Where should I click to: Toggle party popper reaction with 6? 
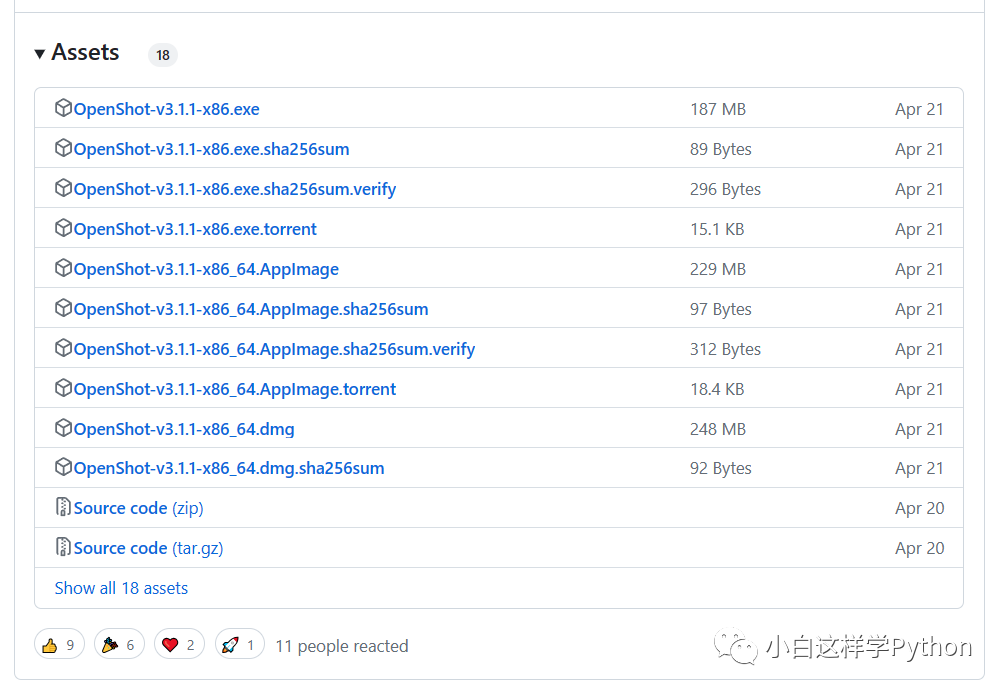[119, 645]
